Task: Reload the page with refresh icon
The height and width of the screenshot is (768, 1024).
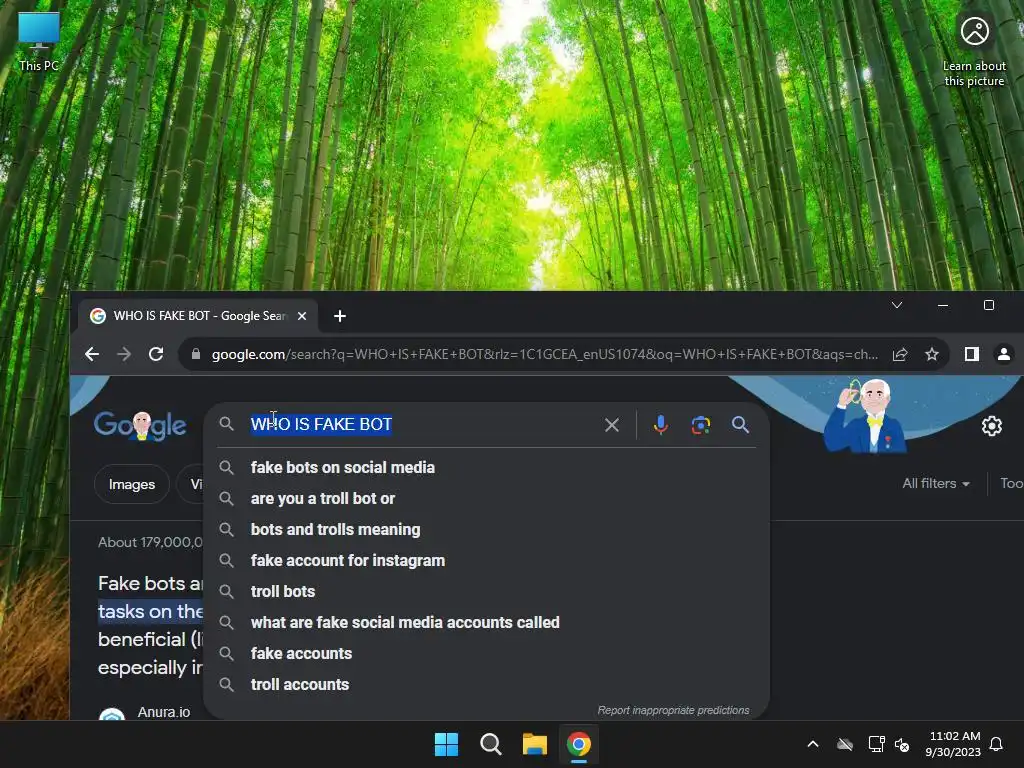Action: [155, 354]
